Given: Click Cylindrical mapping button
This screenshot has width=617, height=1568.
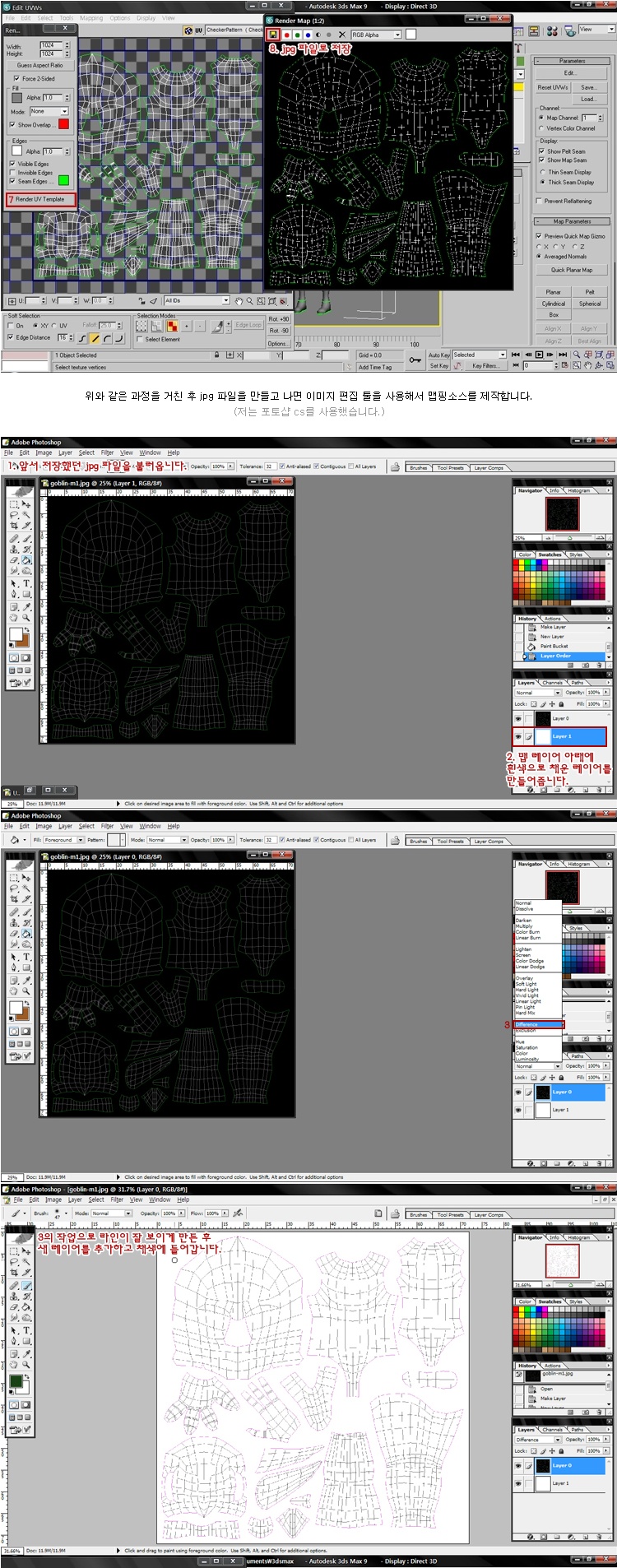Looking at the screenshot, I should tap(554, 304).
